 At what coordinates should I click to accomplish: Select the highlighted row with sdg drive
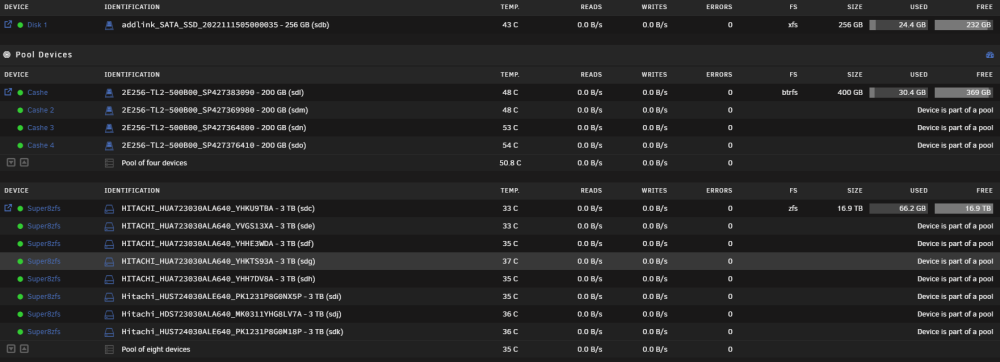(x=500, y=261)
